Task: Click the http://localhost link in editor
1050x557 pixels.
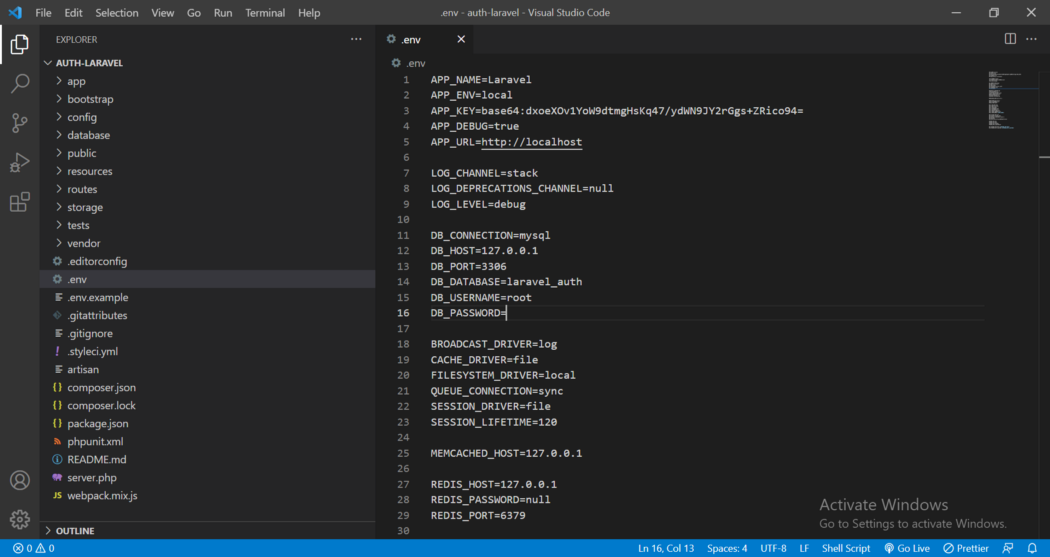Action: [532, 142]
